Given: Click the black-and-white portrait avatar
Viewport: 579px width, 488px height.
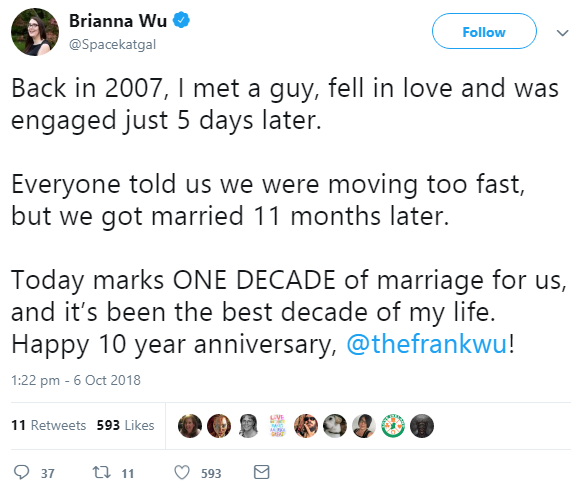Looking at the screenshot, I should click(248, 426).
